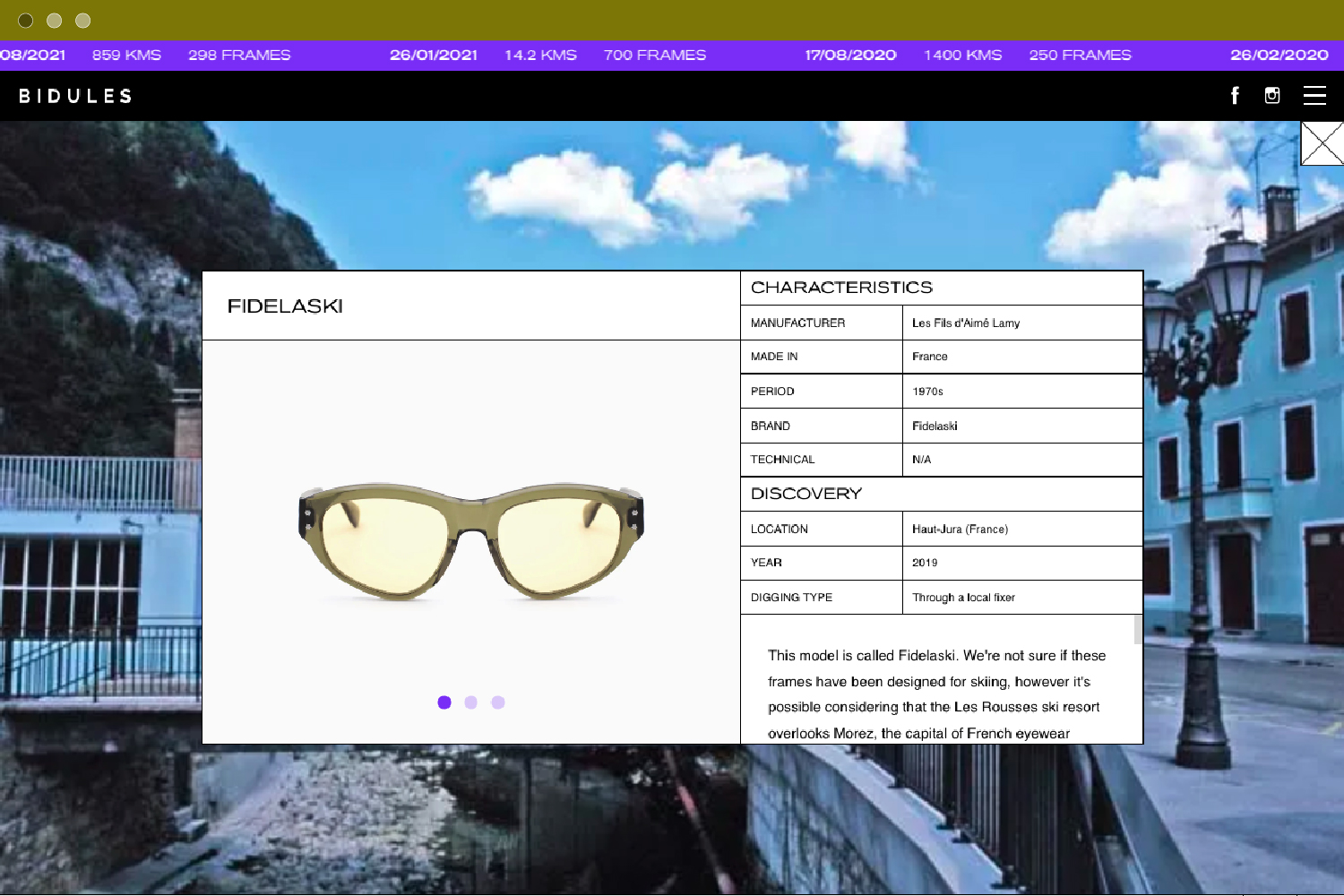Select the LOCATION label cell
Viewport: 1344px width, 896px height.
click(x=822, y=529)
